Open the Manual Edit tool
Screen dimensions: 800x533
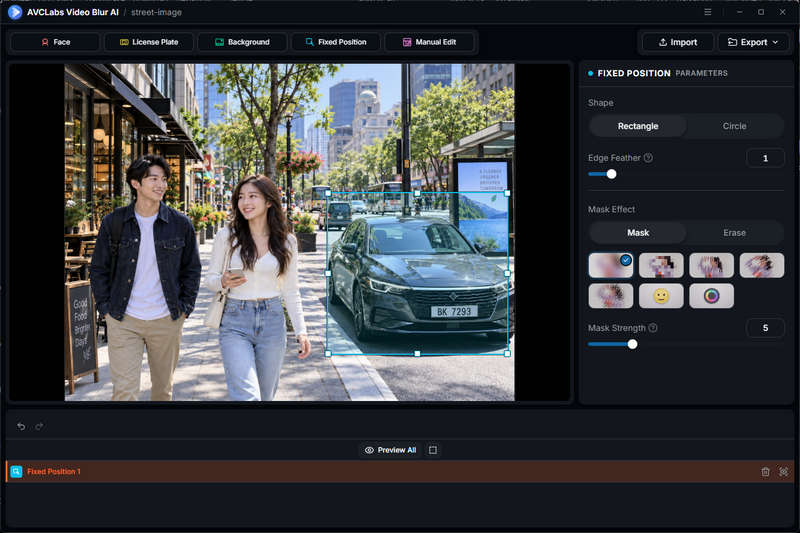(429, 42)
